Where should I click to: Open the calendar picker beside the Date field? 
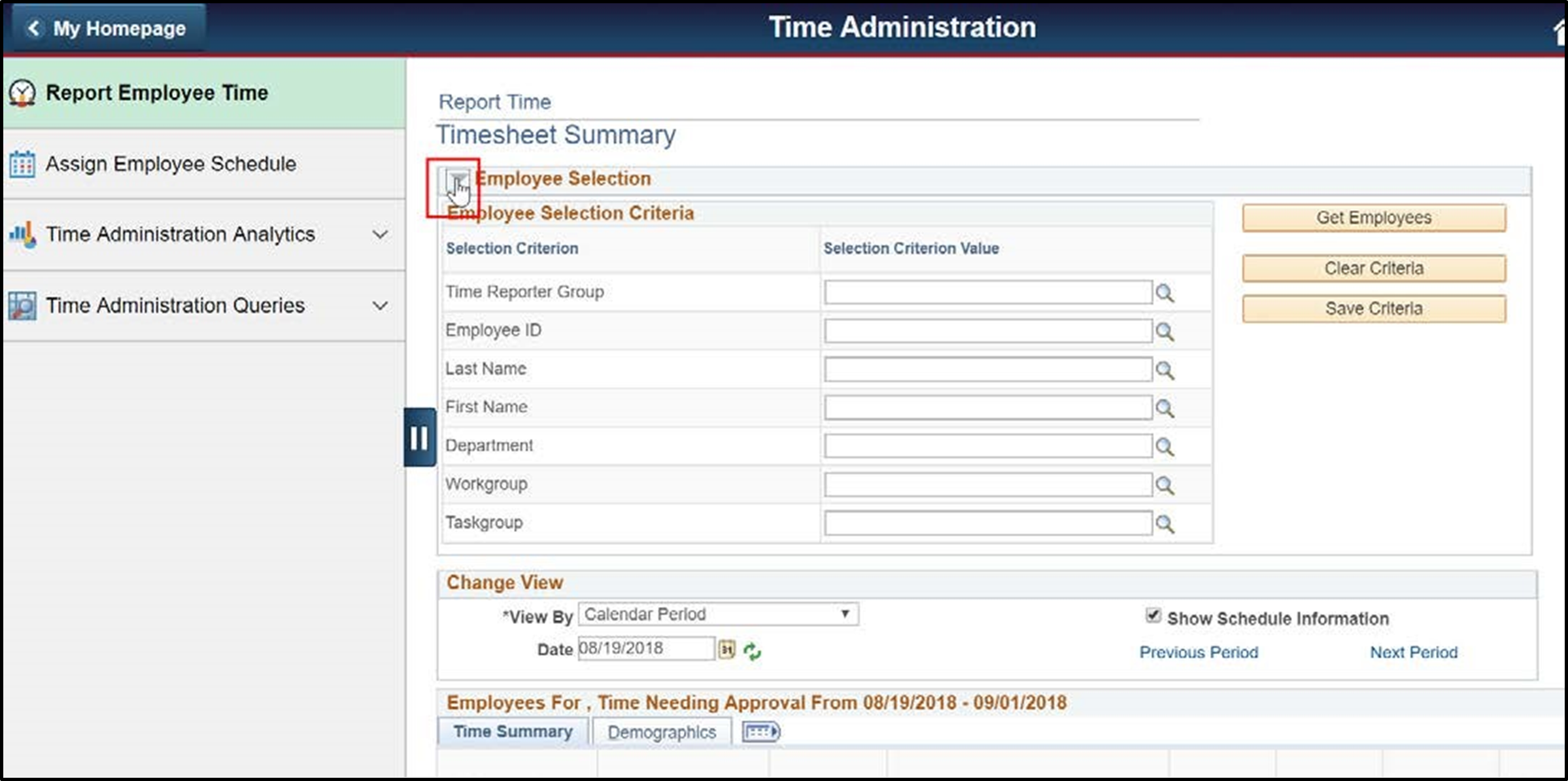tap(726, 648)
